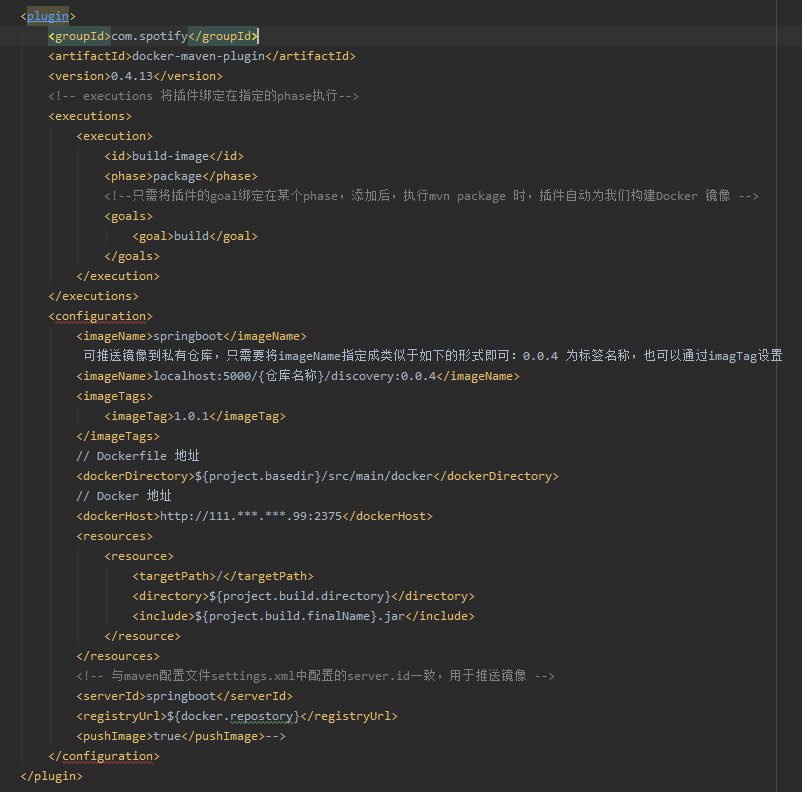This screenshot has height=792, width=802.
Task: Click the id build-image line
Action: coord(174,156)
